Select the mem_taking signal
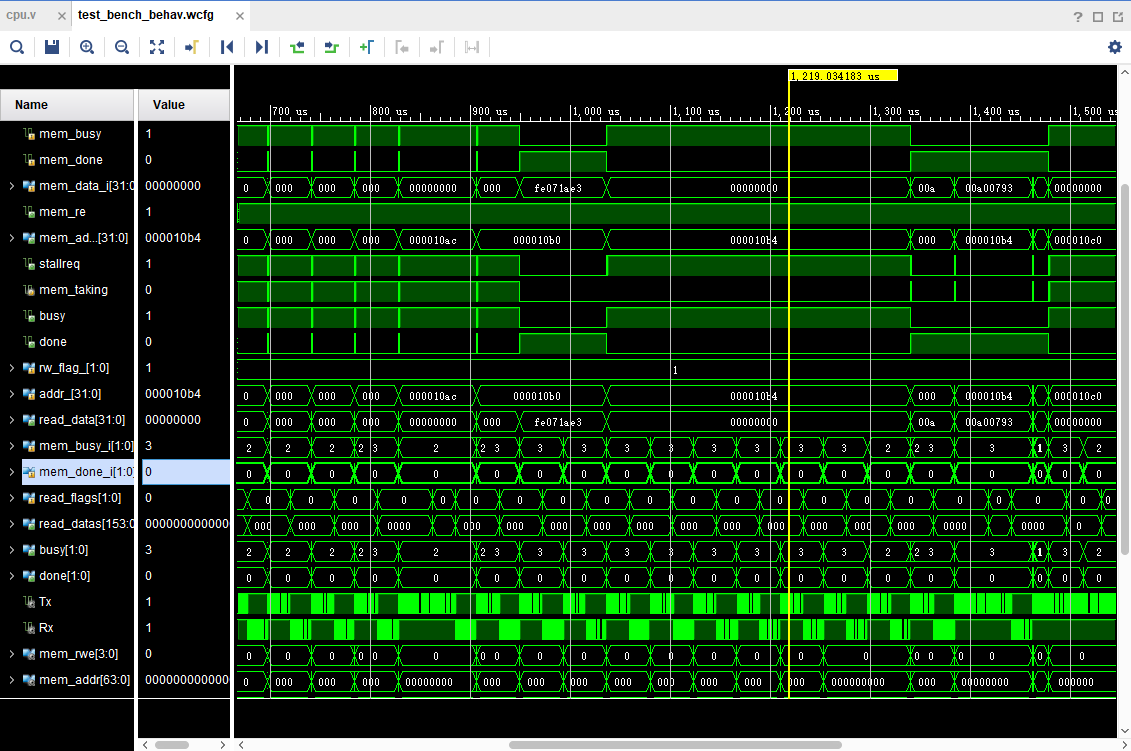Image resolution: width=1131 pixels, height=751 pixels. point(74,290)
